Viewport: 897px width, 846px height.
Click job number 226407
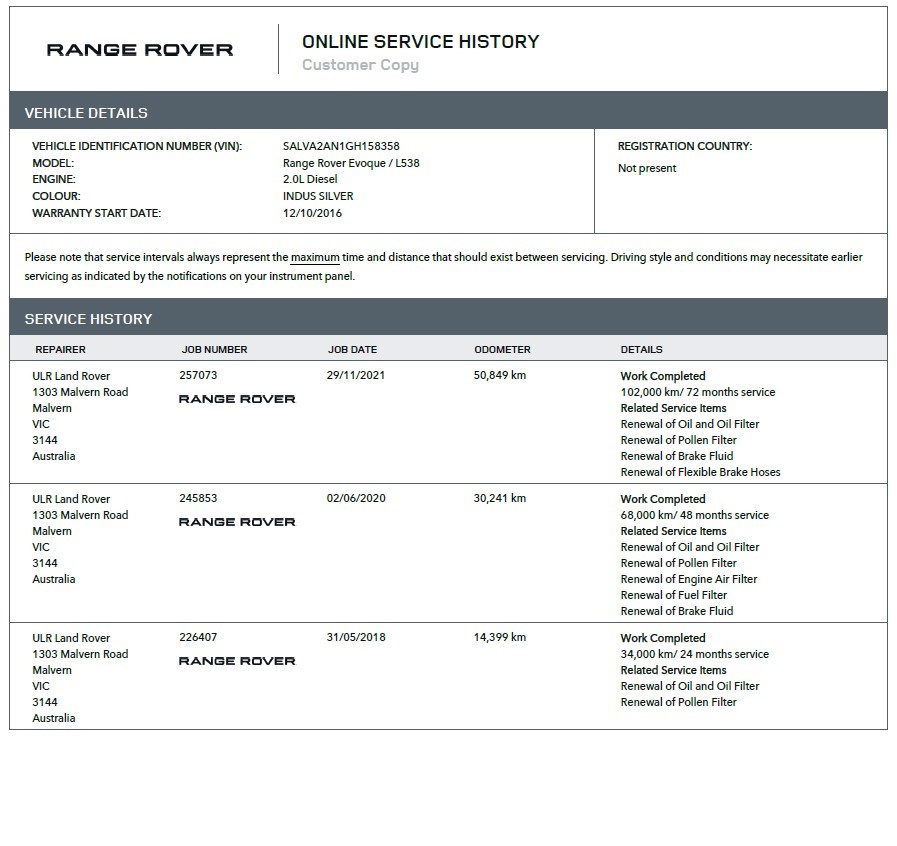point(198,638)
